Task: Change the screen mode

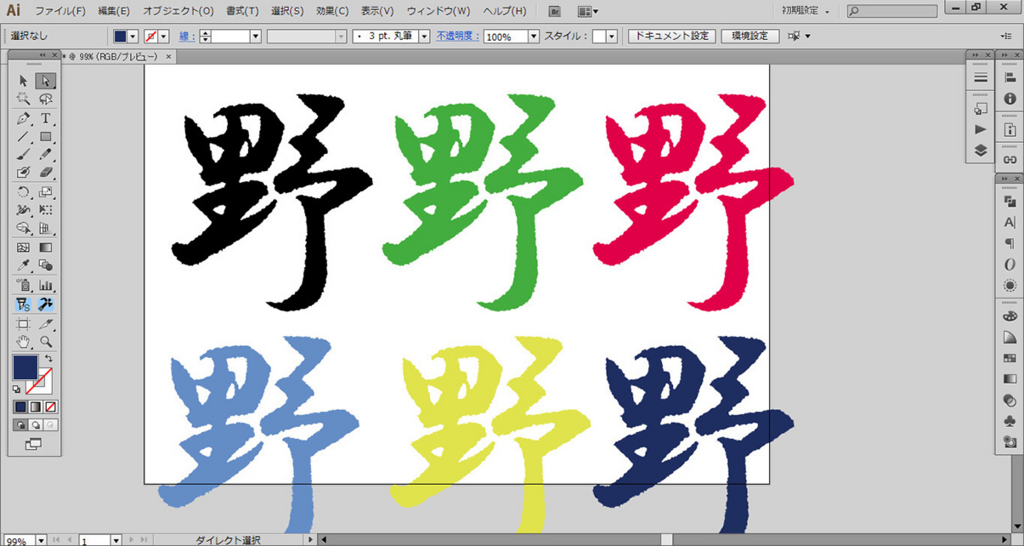Action: click(x=33, y=444)
